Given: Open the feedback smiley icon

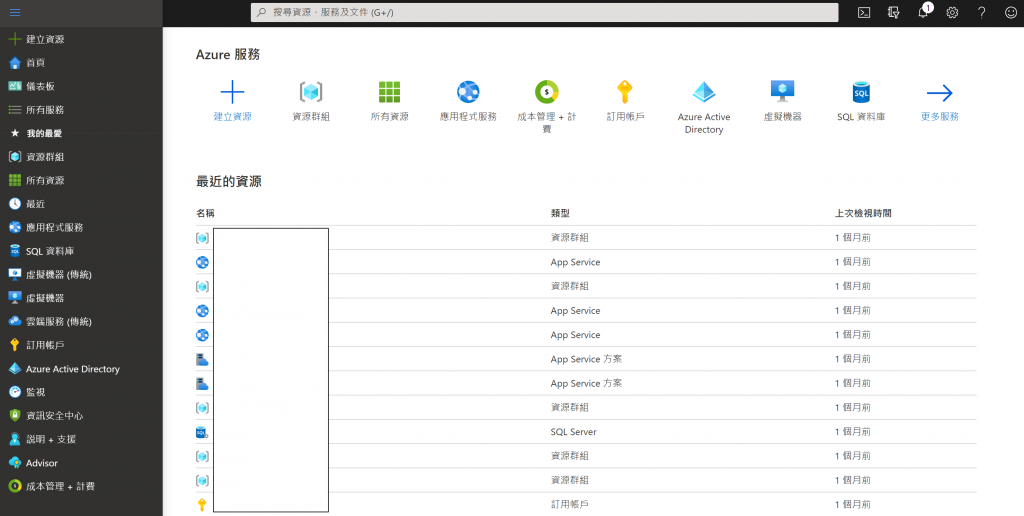Looking at the screenshot, I should click(1010, 12).
